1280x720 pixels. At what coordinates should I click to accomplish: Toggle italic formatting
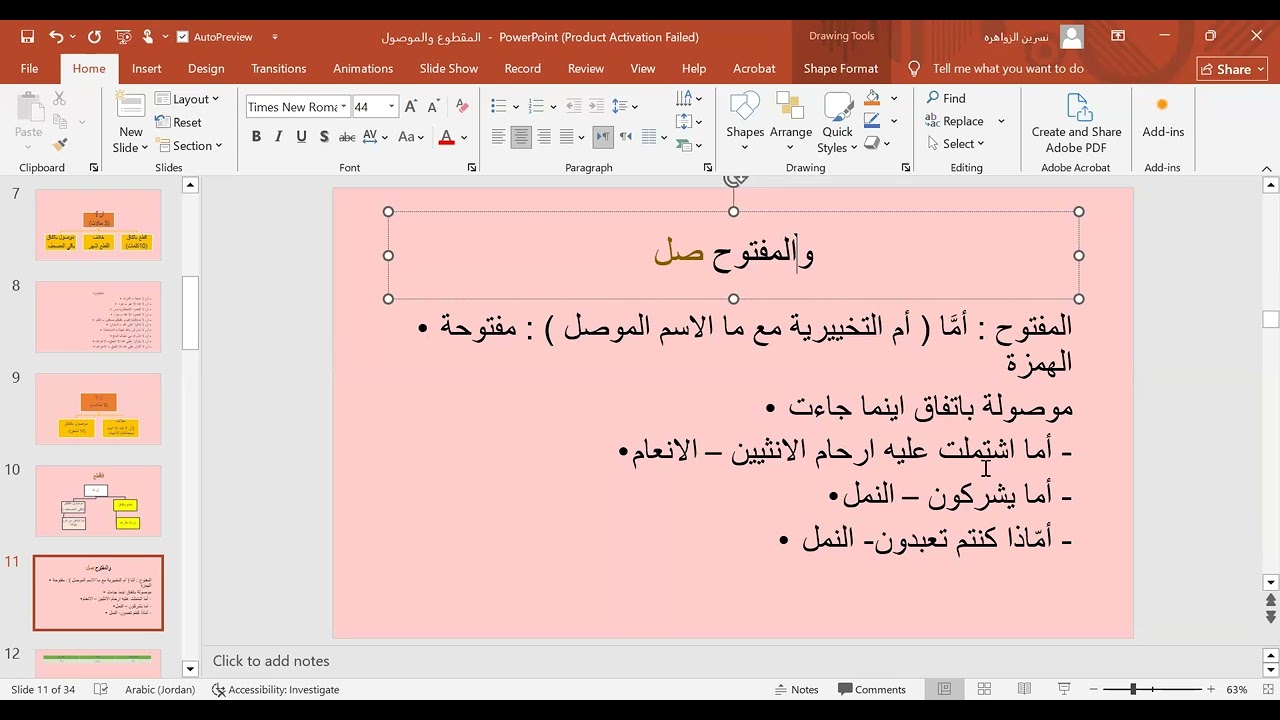pos(279,137)
